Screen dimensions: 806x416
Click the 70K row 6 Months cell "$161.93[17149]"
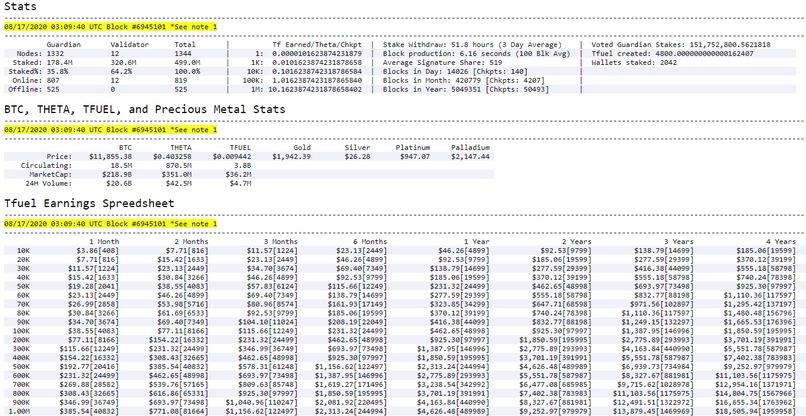click(x=357, y=304)
